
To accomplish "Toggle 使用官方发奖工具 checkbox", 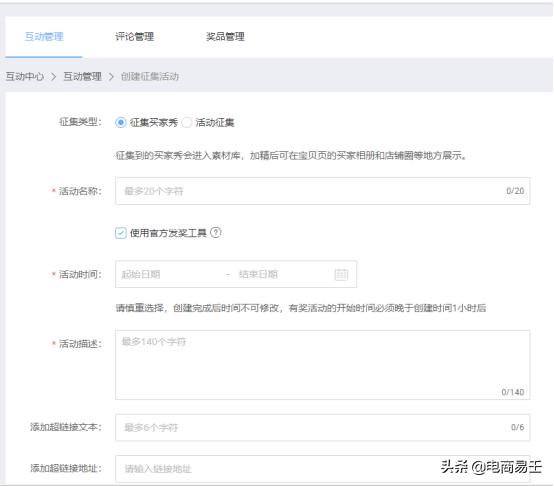I will click(x=120, y=233).
